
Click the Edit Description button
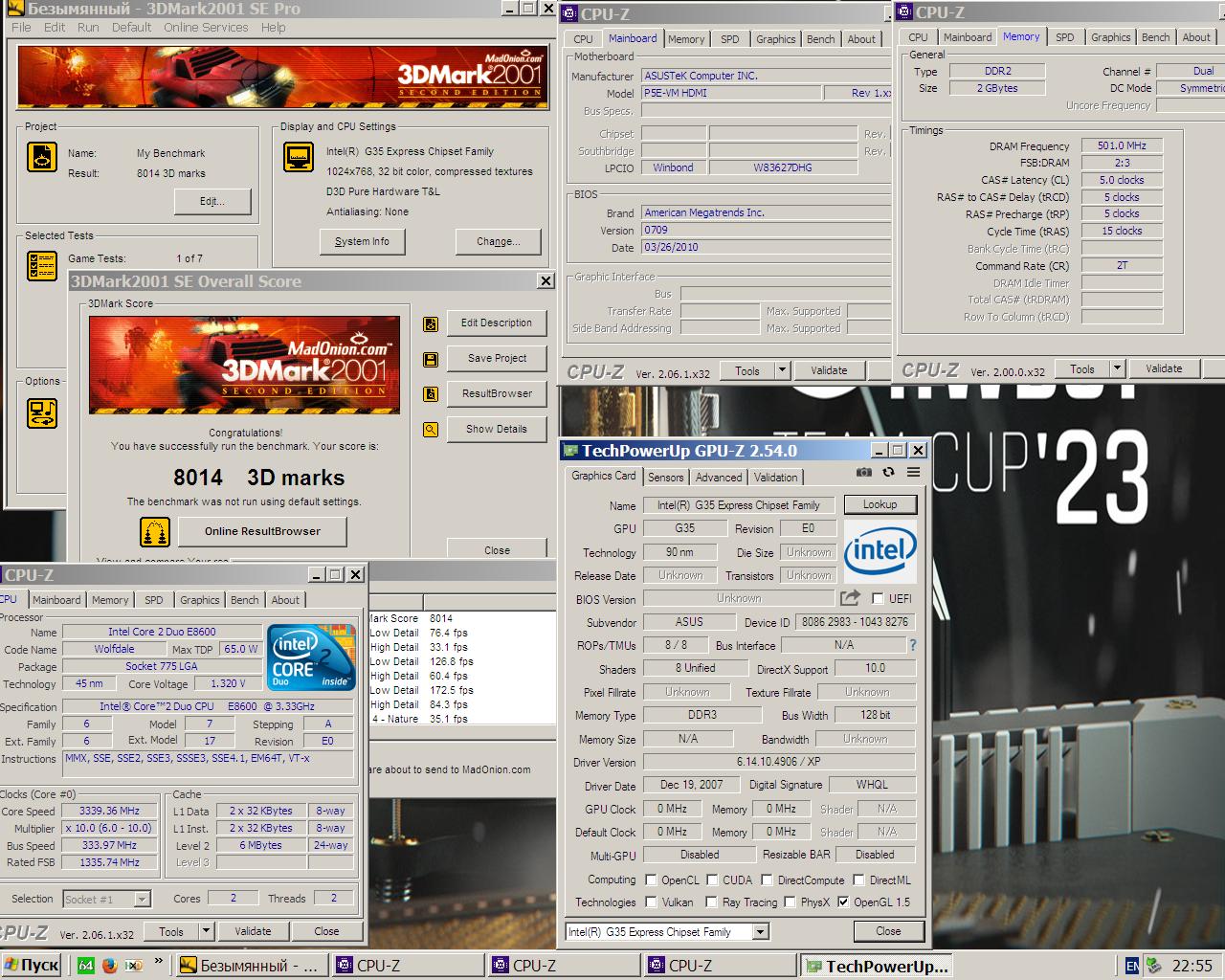(x=497, y=323)
